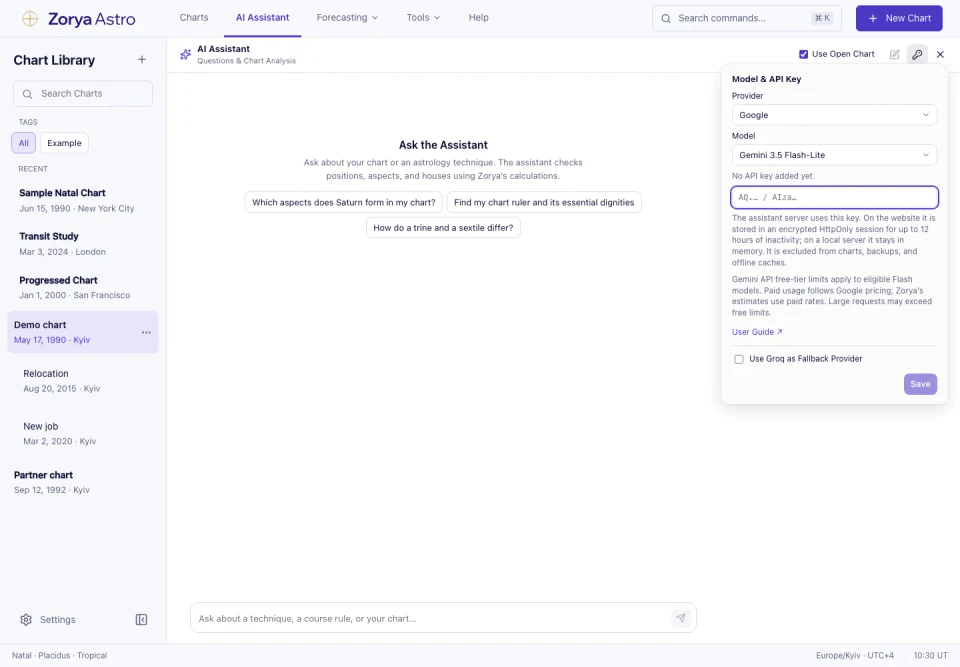The width and height of the screenshot is (960, 667).
Task: Focus the Search commands field
Action: tap(746, 18)
